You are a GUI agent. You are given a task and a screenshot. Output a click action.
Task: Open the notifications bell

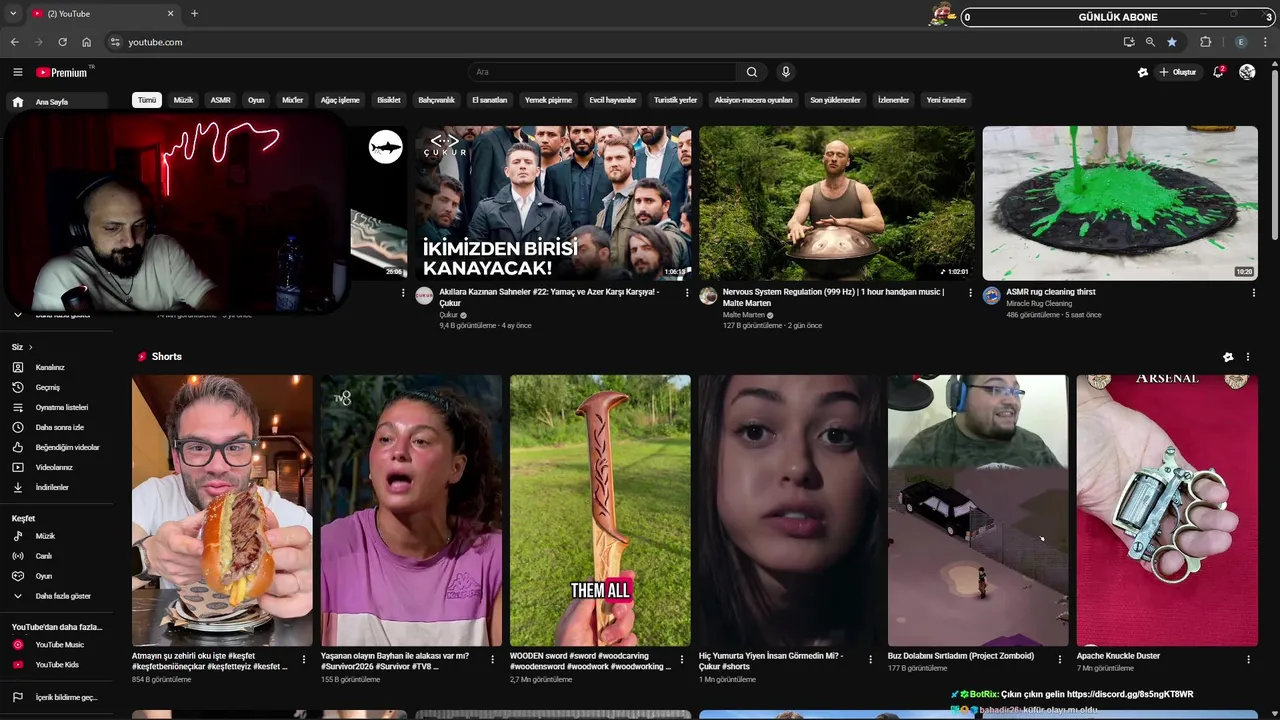[x=1218, y=72]
